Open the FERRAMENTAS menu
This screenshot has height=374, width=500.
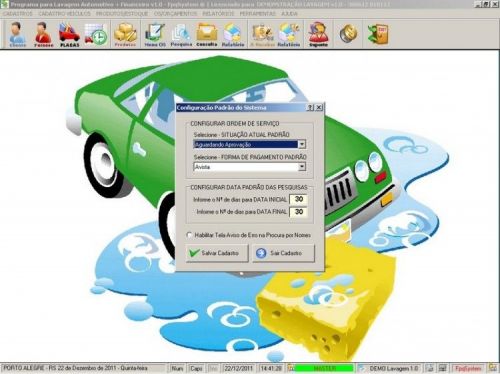(258, 14)
